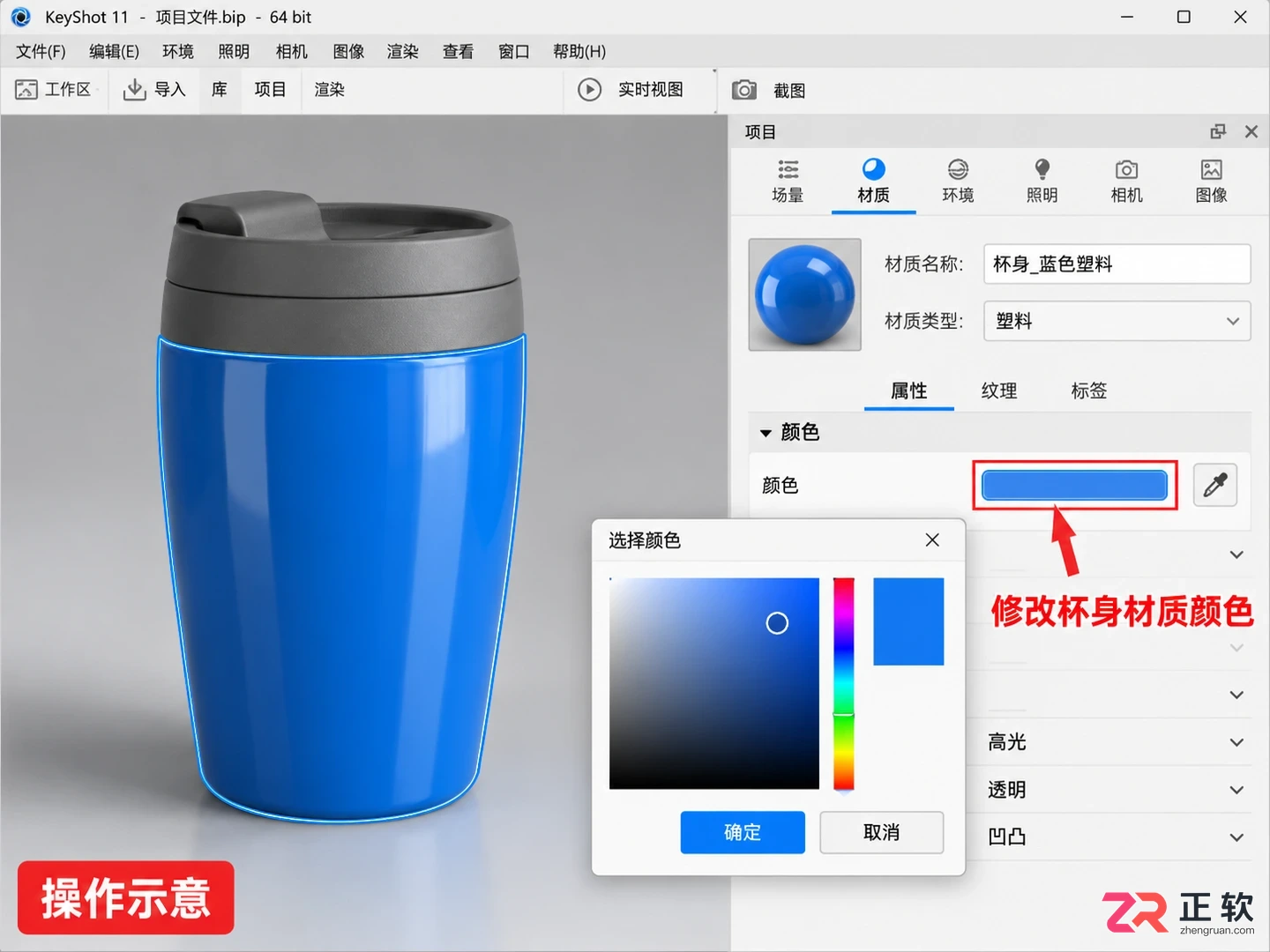Open the 相机 camera panel tab
The height and width of the screenshot is (952, 1270).
[x=1126, y=182]
